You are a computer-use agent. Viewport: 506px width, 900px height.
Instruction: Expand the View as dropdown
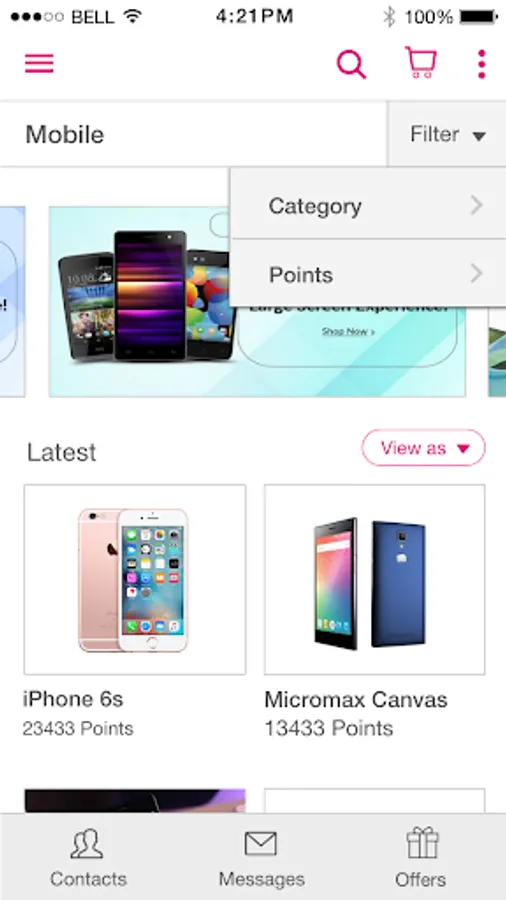pos(423,448)
